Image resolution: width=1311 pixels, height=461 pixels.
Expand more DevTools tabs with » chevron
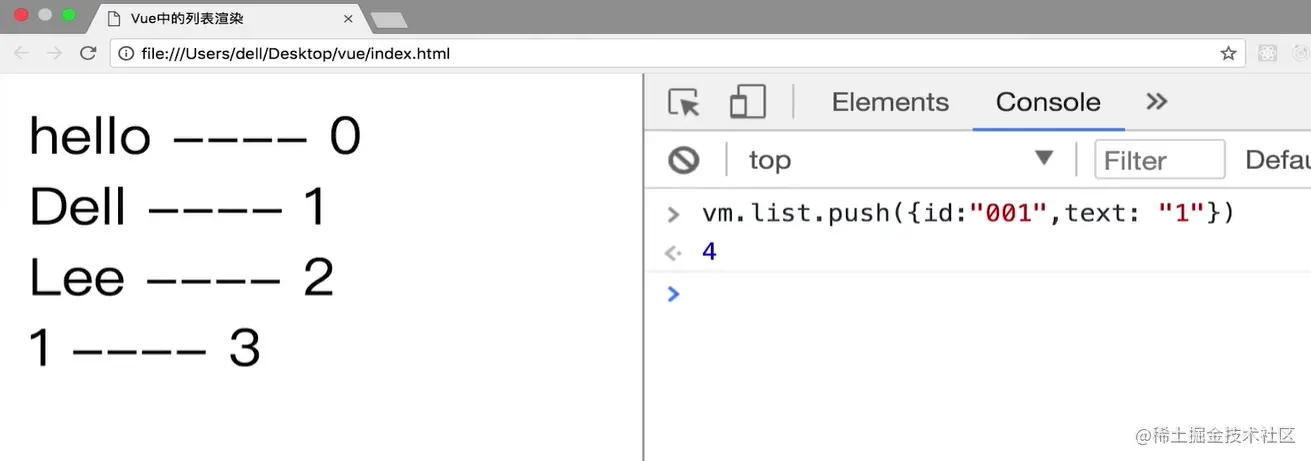(1157, 101)
